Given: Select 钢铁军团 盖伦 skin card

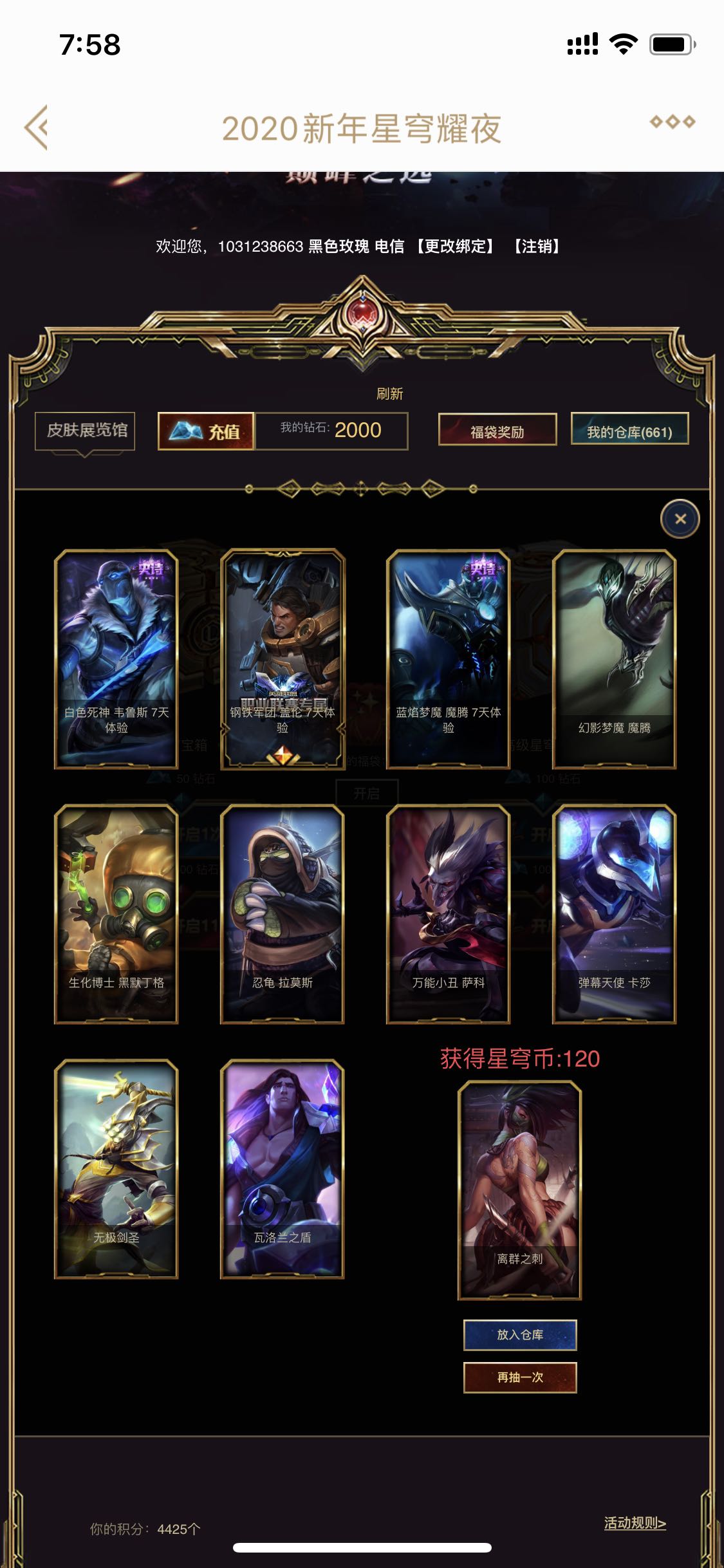Looking at the screenshot, I should tap(283, 659).
